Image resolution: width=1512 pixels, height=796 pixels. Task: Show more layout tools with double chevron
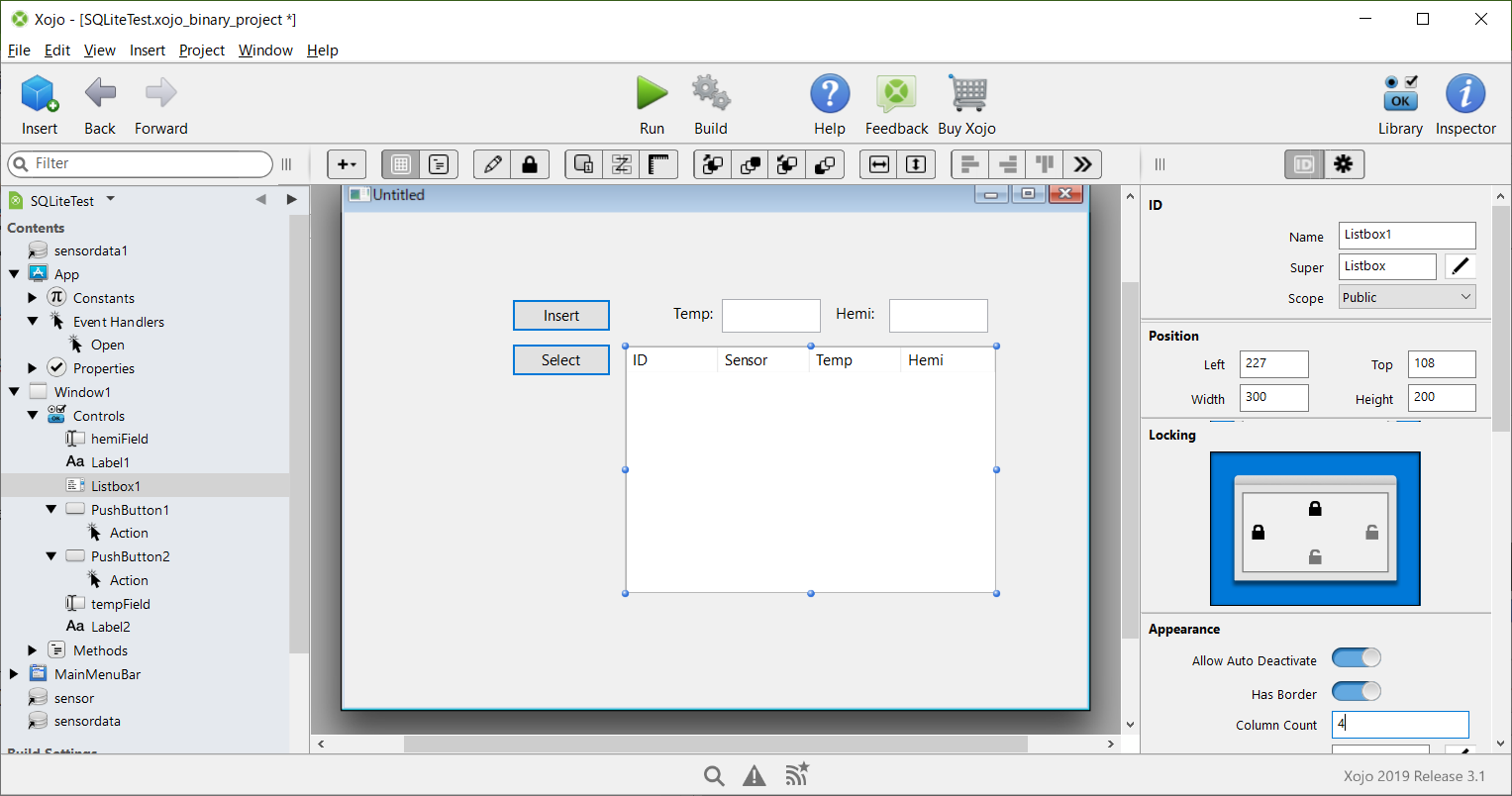tap(1082, 164)
